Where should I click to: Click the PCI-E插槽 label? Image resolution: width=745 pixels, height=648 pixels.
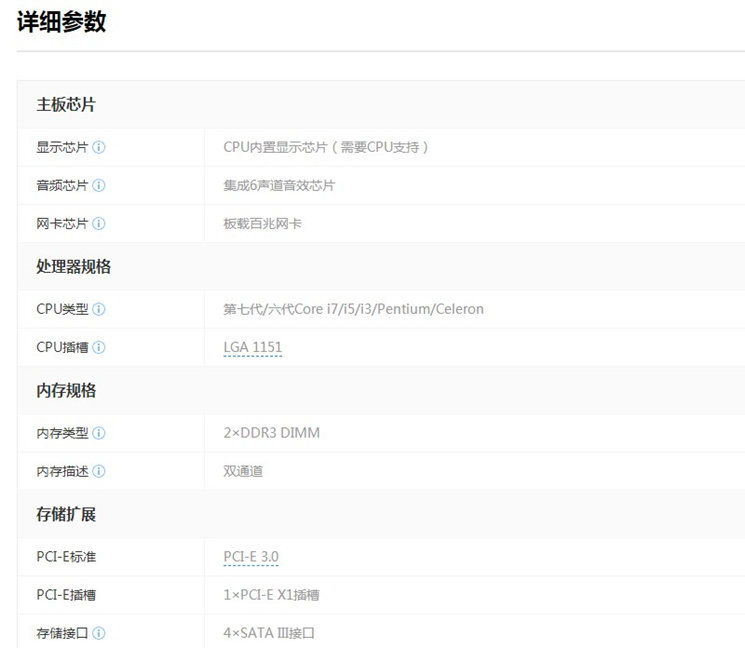66,595
